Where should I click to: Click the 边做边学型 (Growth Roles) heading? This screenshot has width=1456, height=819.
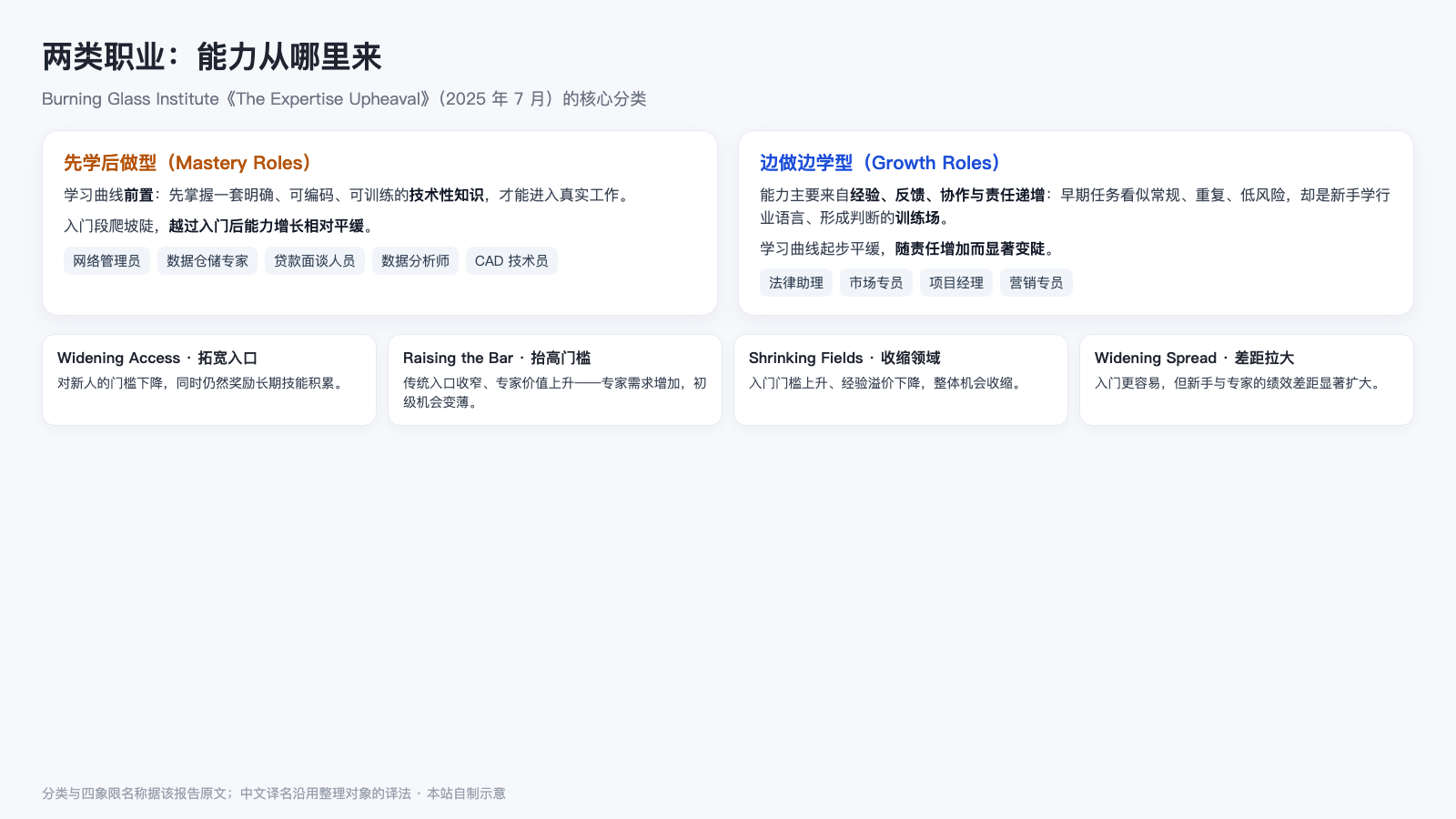click(x=880, y=163)
